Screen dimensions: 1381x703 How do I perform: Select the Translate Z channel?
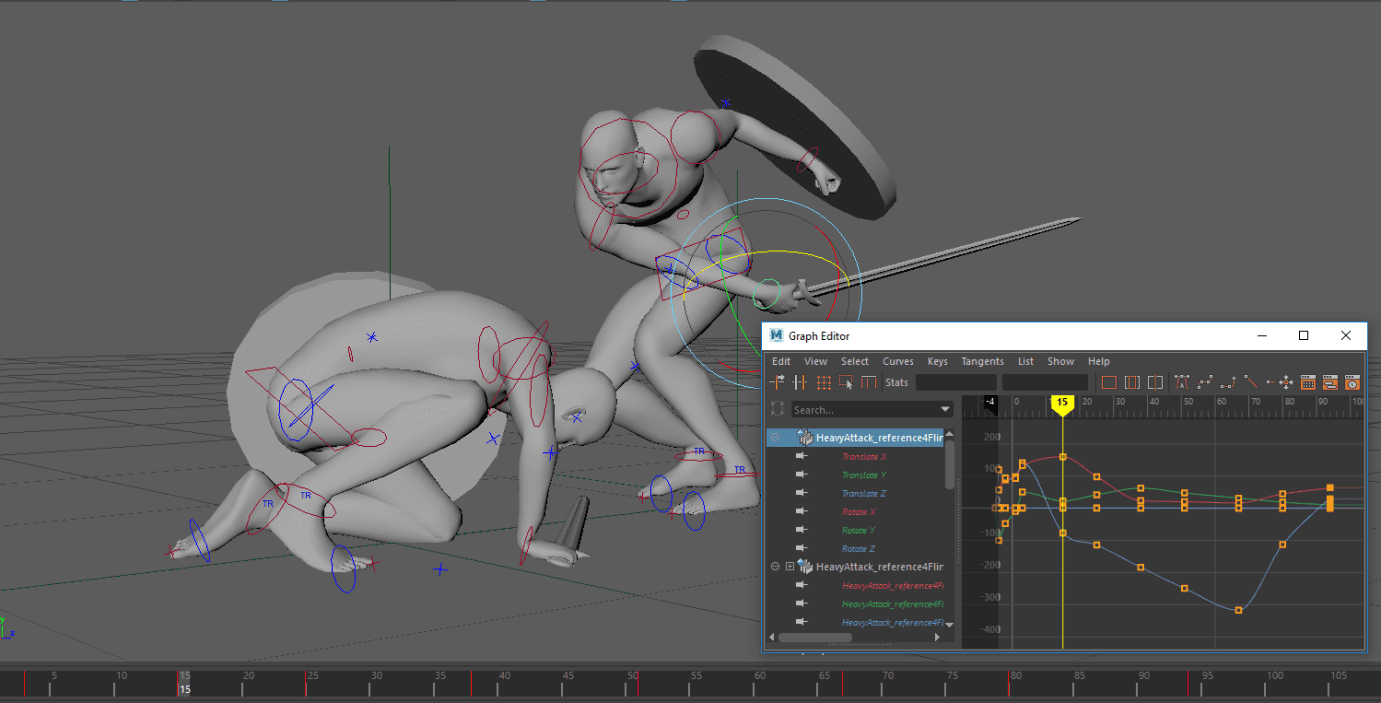coord(864,494)
